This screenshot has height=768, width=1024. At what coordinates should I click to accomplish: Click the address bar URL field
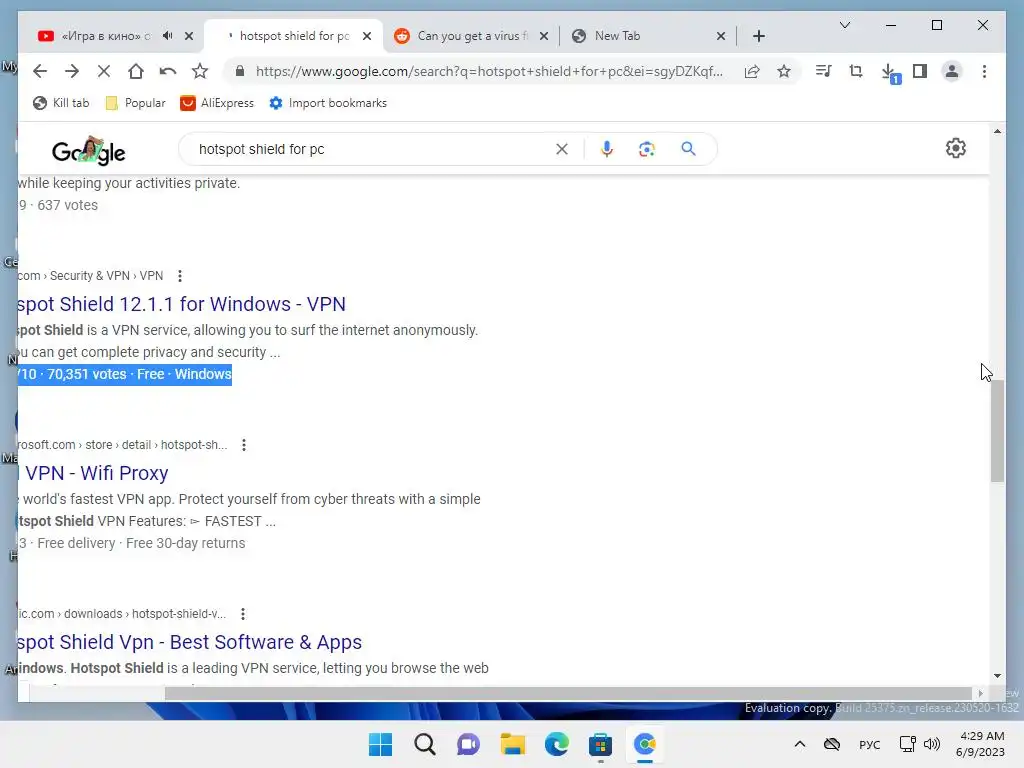click(x=489, y=71)
